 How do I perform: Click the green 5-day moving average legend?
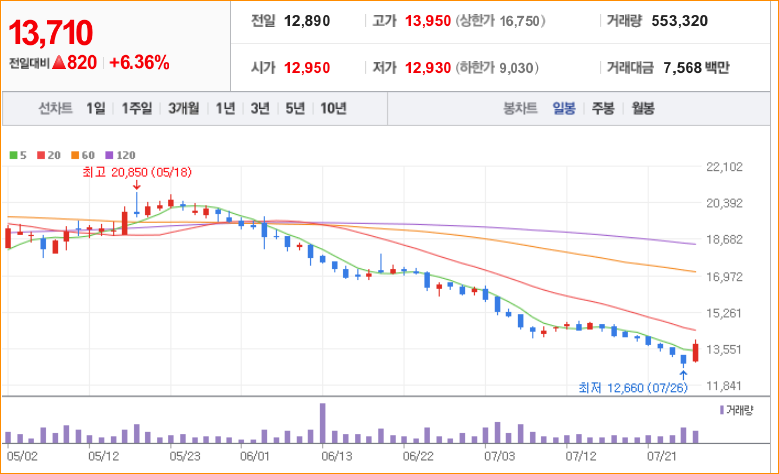[x=18, y=155]
